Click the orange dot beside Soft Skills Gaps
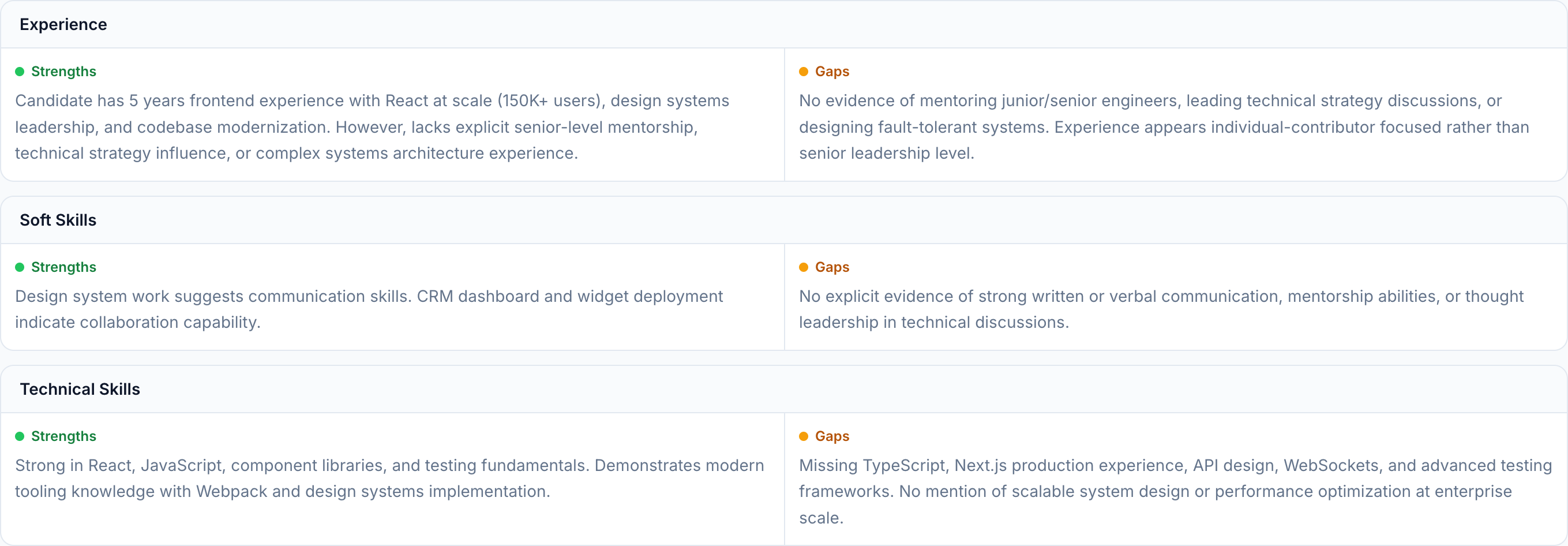This screenshot has height=546, width=1568. (x=804, y=267)
